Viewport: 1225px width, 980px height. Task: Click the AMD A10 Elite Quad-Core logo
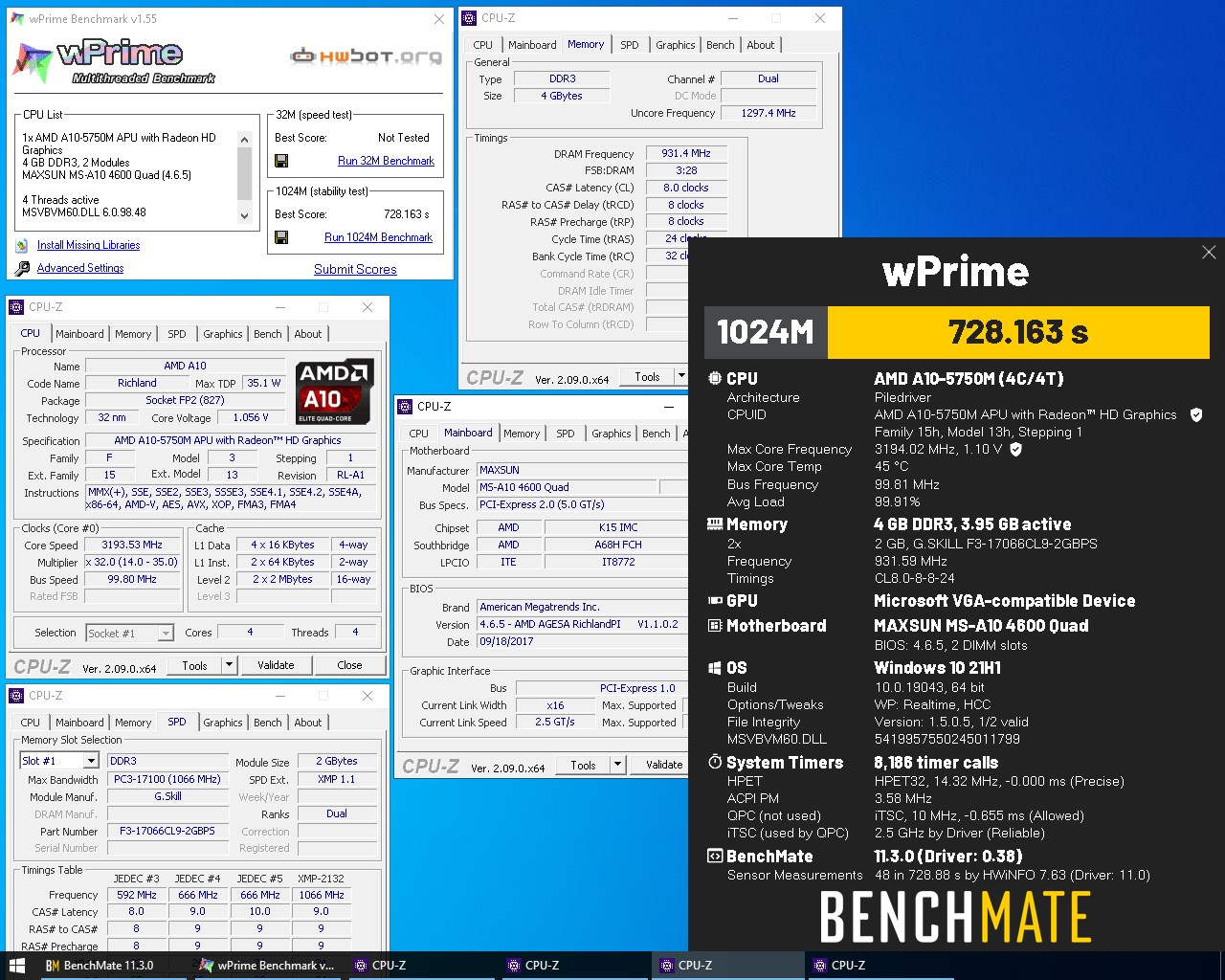coord(334,391)
